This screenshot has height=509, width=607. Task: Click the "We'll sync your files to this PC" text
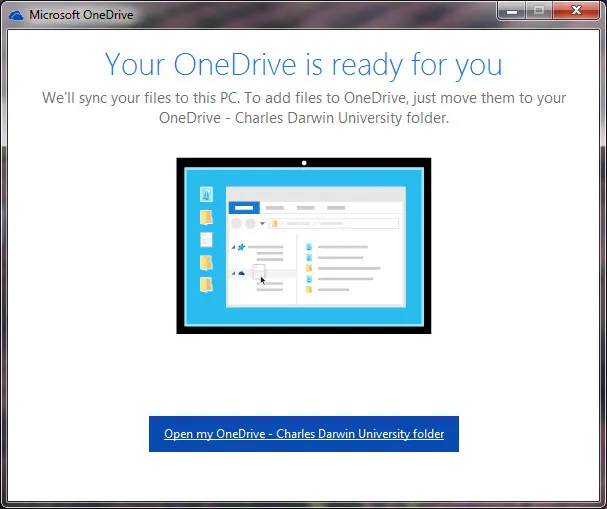click(x=141, y=98)
